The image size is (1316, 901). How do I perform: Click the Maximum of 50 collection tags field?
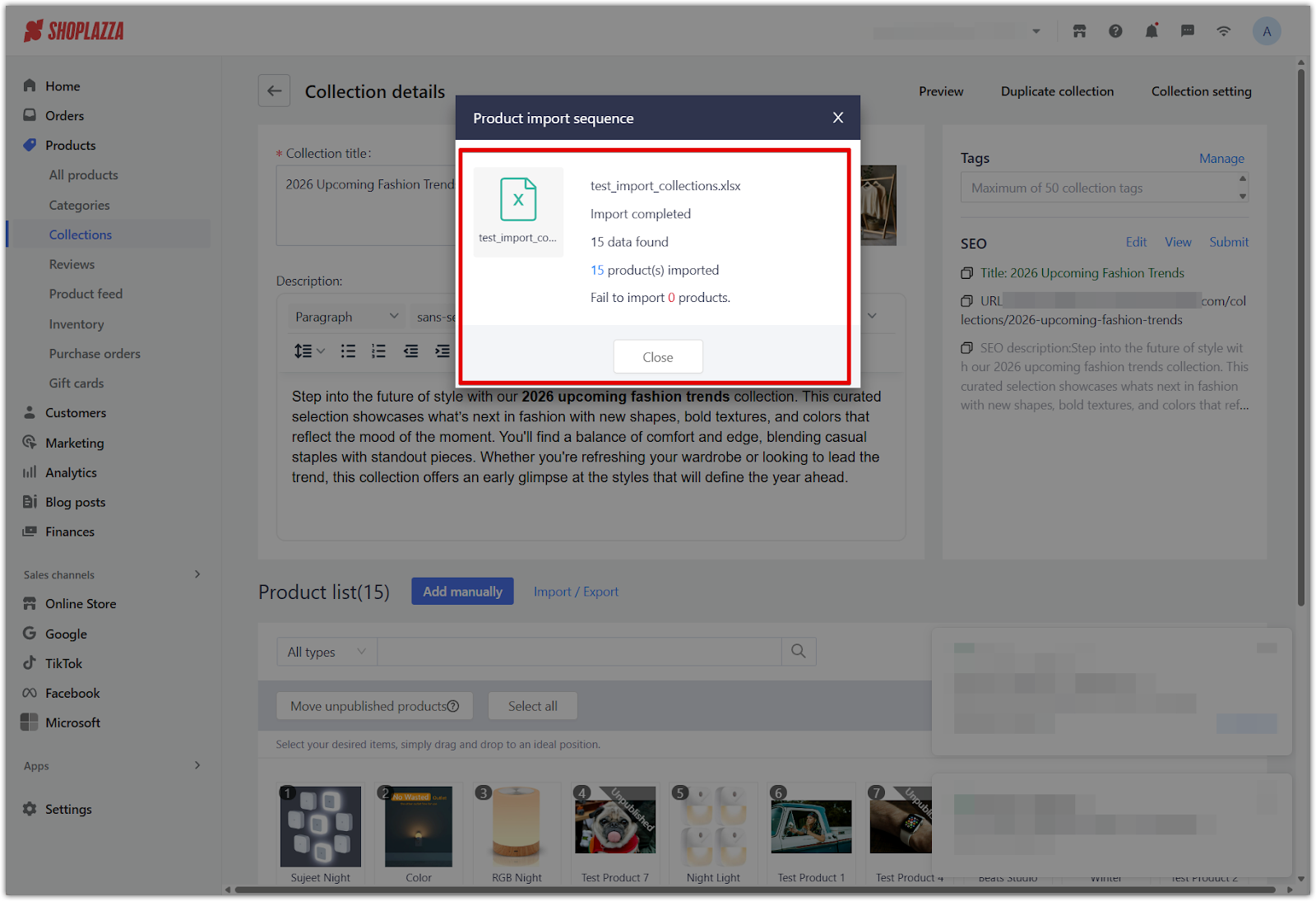click(1098, 188)
